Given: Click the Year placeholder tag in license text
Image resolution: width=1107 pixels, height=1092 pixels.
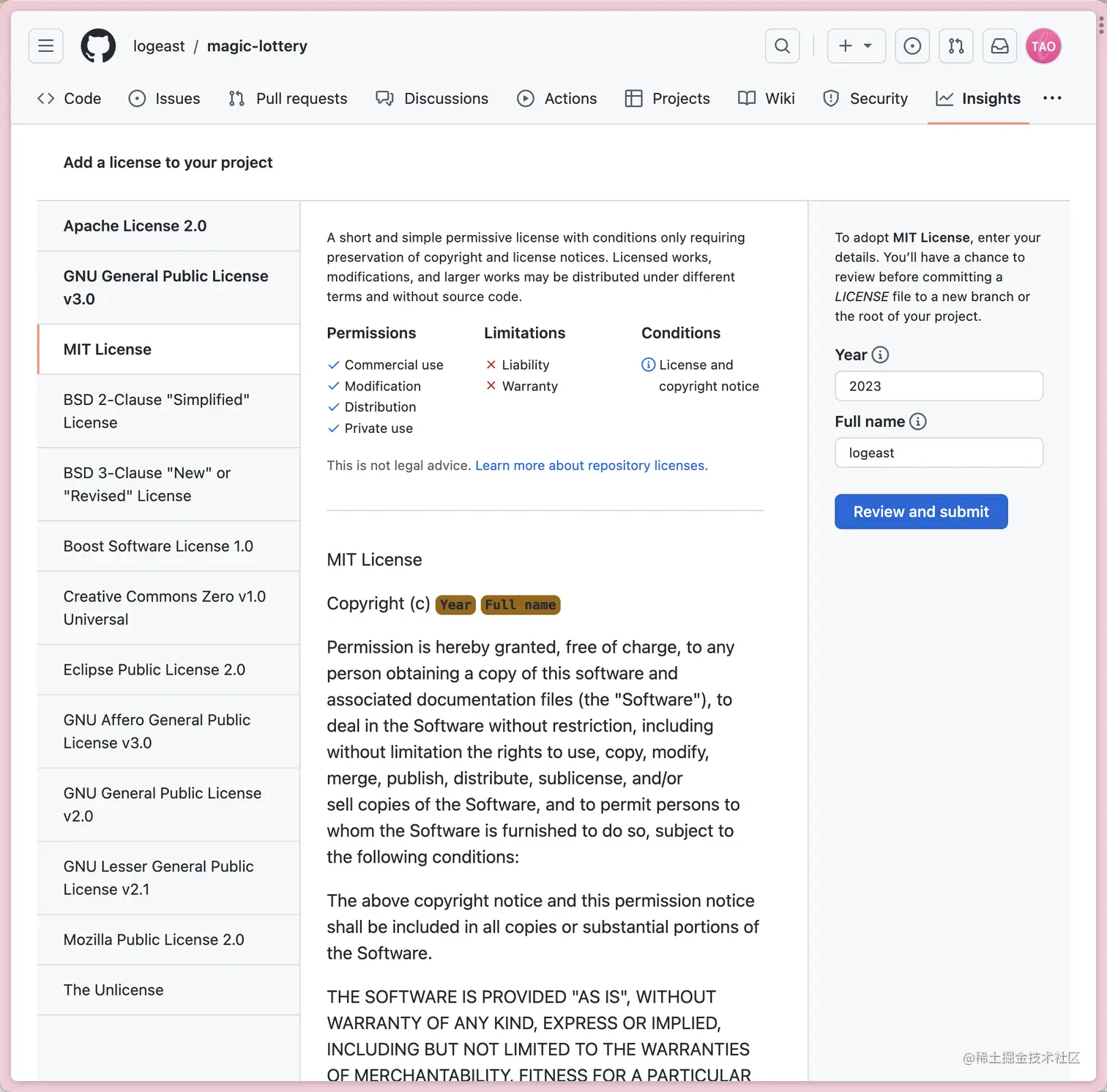Looking at the screenshot, I should pyautogui.click(x=455, y=605).
